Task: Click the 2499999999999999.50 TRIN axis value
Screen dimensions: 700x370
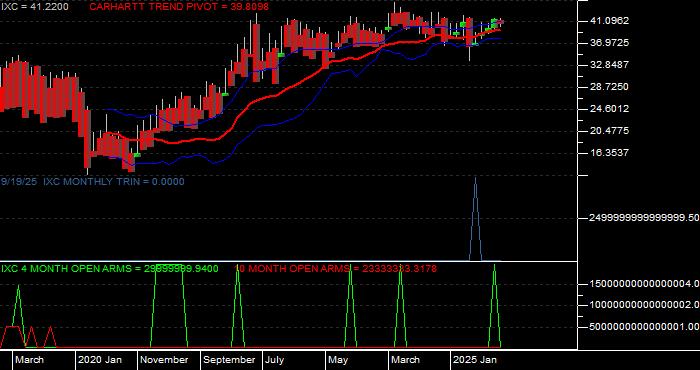Action: click(x=644, y=218)
